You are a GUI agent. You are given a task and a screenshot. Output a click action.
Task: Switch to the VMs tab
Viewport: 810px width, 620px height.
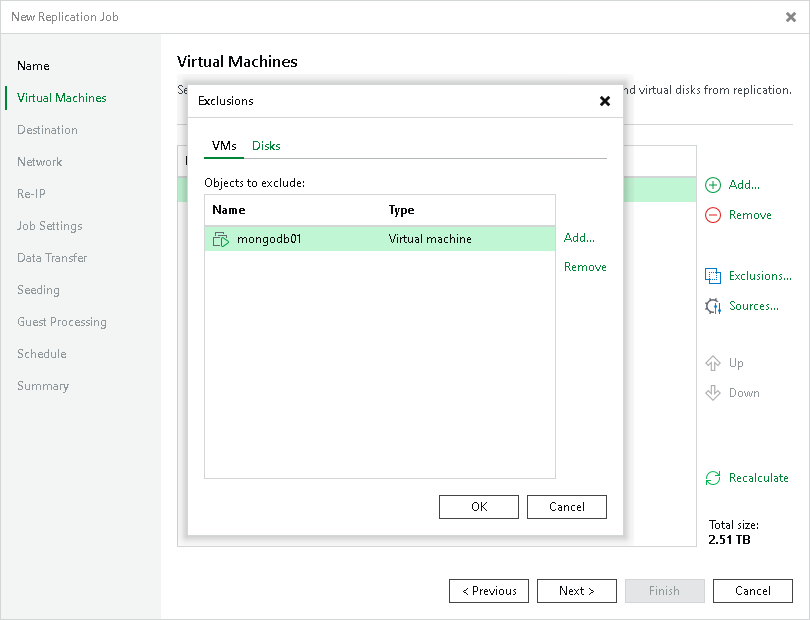tap(224, 146)
